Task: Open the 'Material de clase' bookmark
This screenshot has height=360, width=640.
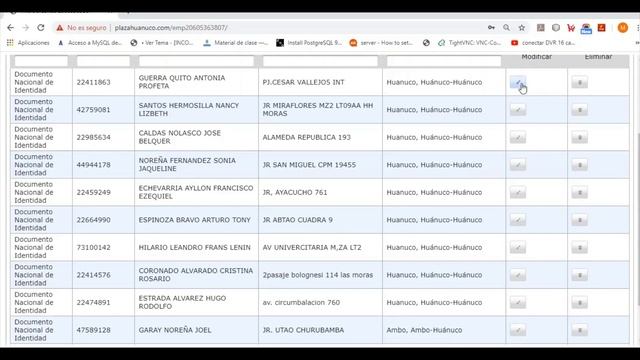Action: pos(236,43)
